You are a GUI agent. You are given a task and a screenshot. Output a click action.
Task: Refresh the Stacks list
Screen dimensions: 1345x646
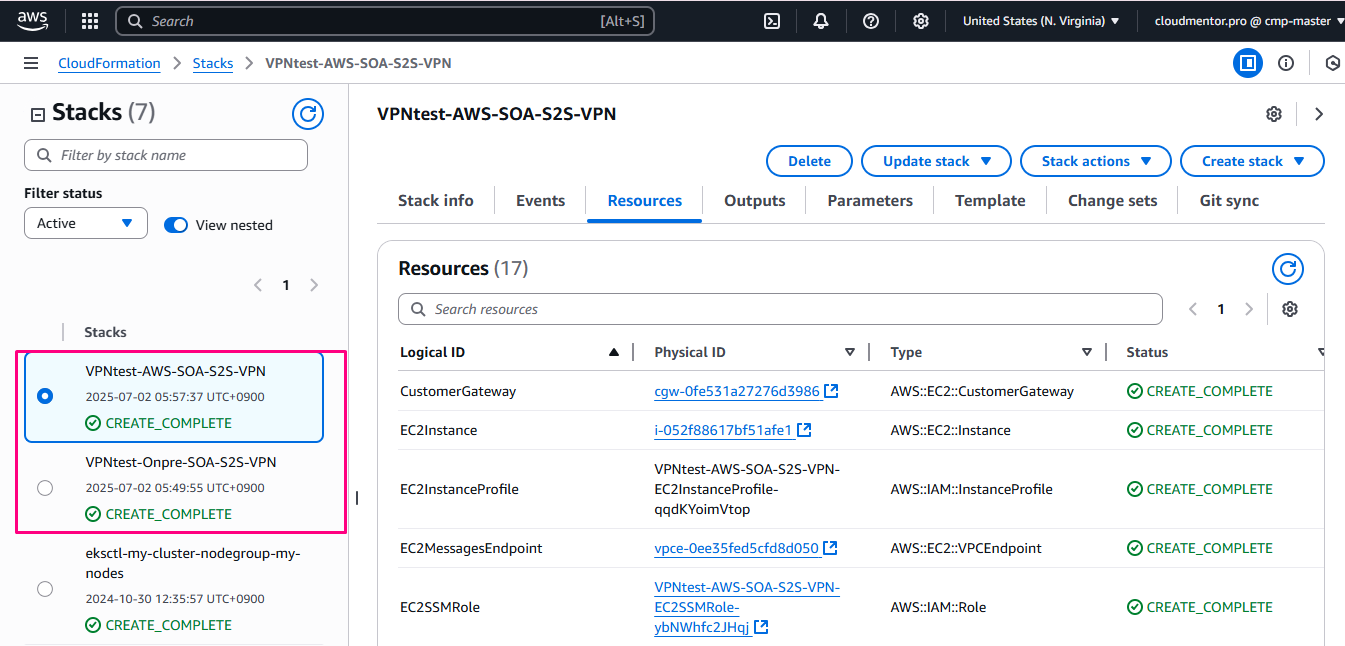308,114
